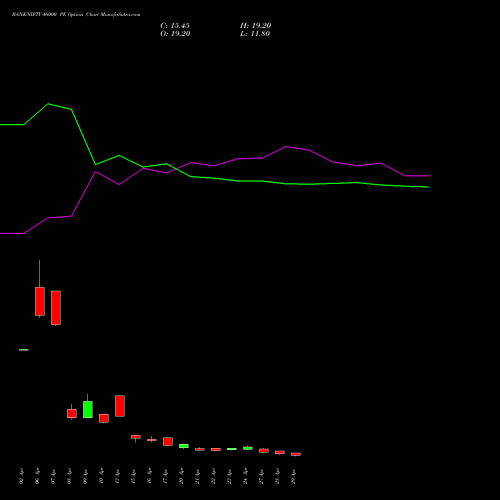Viewport: 500px width, 500px height.
Task: Click the BANKNIFTY 46000 PE chart title
Action: tap(76, 15)
